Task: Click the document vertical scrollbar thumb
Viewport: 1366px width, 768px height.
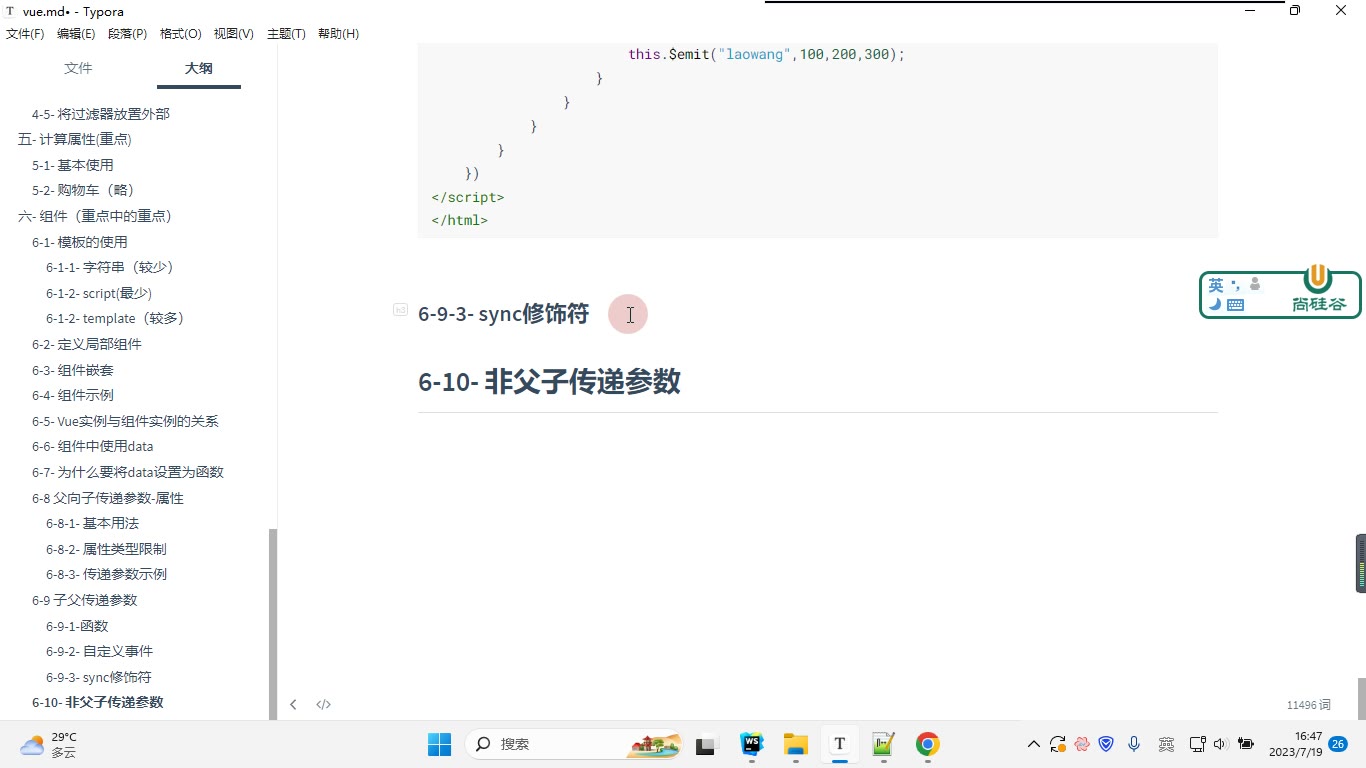Action: pyautogui.click(x=1361, y=698)
